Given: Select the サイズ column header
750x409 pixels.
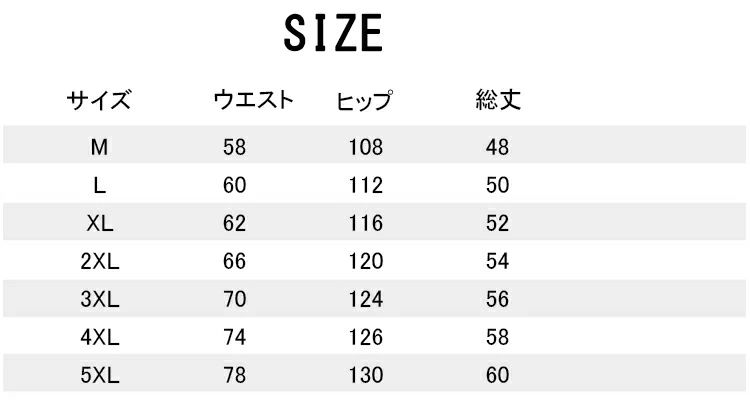Looking at the screenshot, I should (x=99, y=100).
